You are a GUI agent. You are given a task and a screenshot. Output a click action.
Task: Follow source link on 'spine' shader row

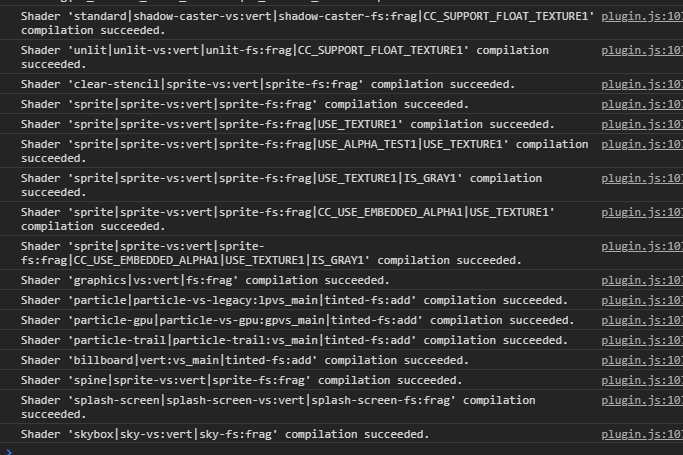coord(641,380)
